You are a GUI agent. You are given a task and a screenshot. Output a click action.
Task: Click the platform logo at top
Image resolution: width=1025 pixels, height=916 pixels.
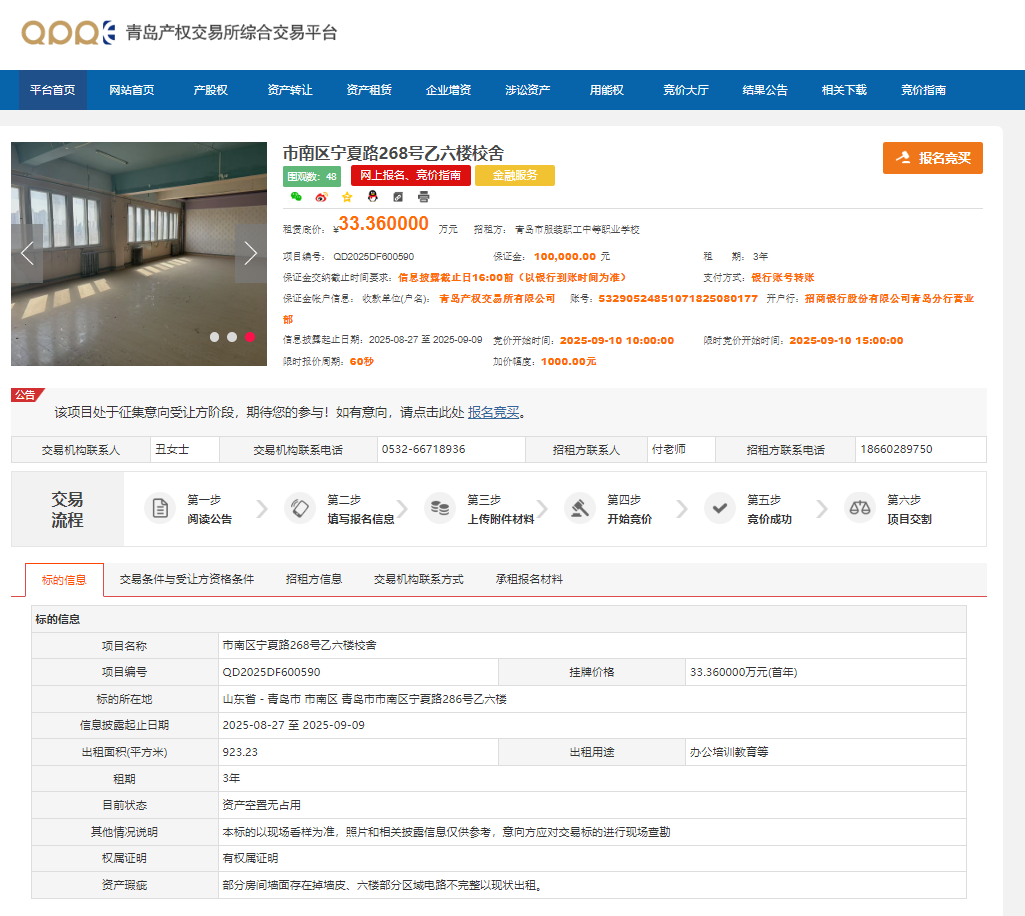point(179,32)
